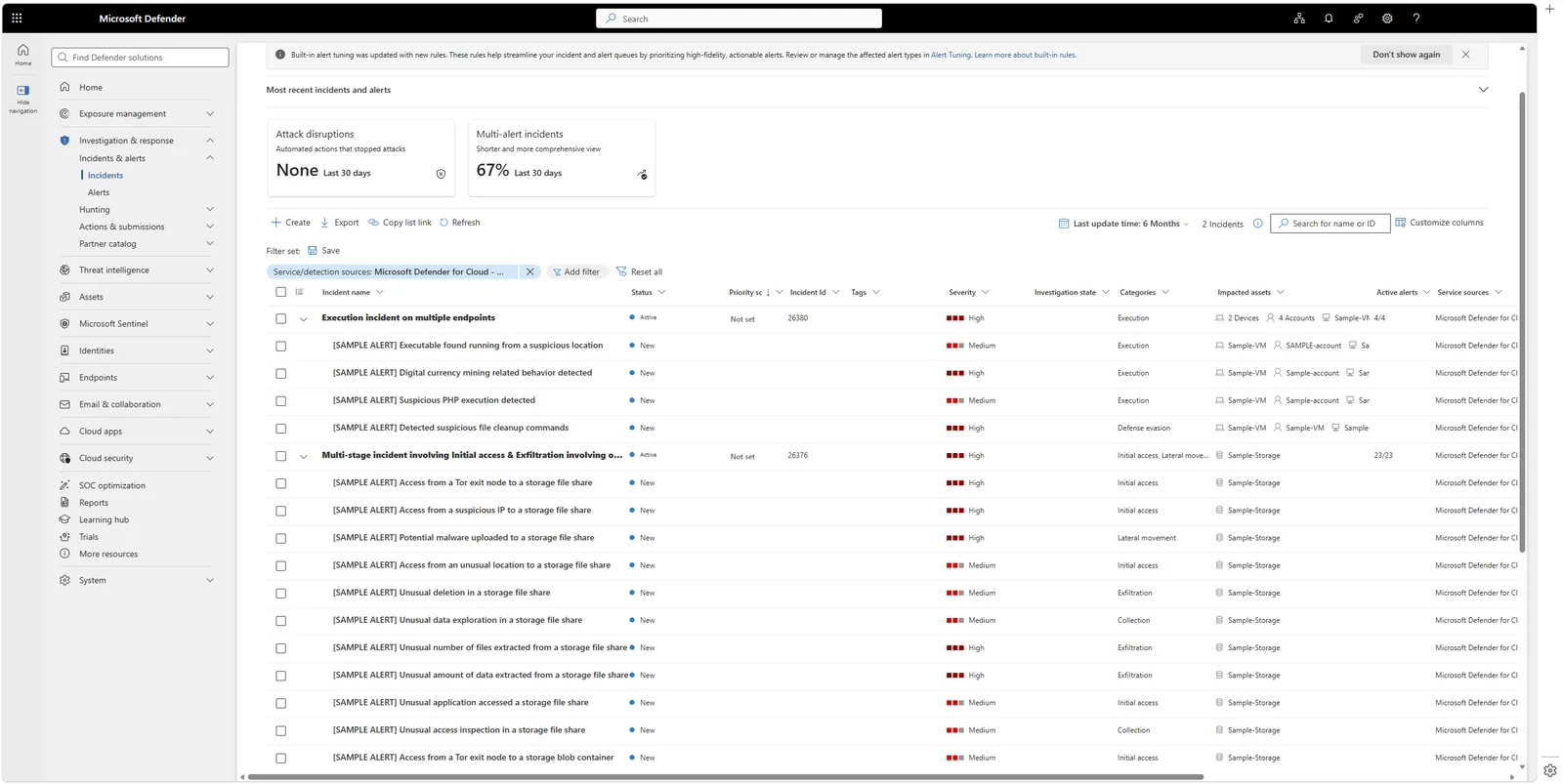Check the Execution incident on multiple endpoints row
This screenshot has height=784, width=1563.
(281, 318)
